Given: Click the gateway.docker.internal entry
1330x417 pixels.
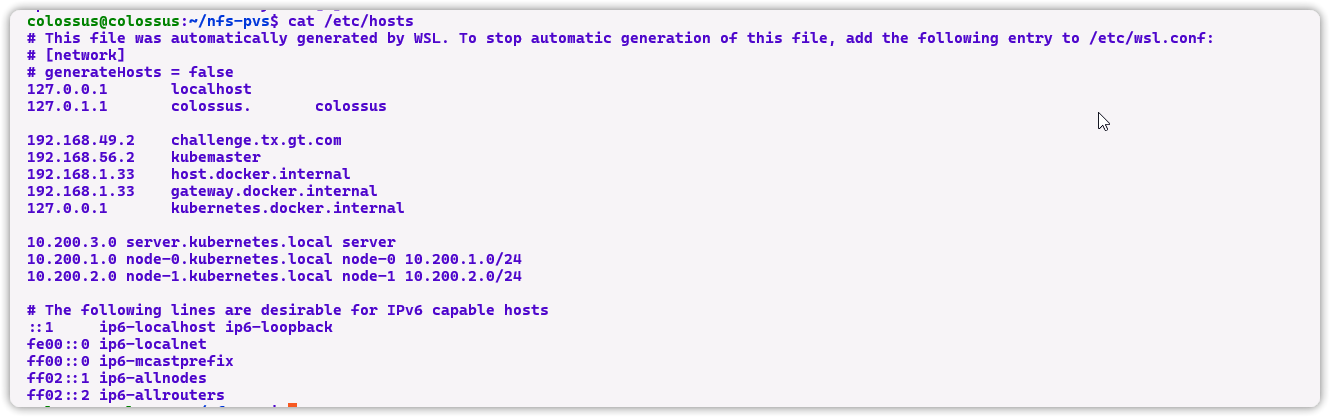Looking at the screenshot, I should coord(273,191).
